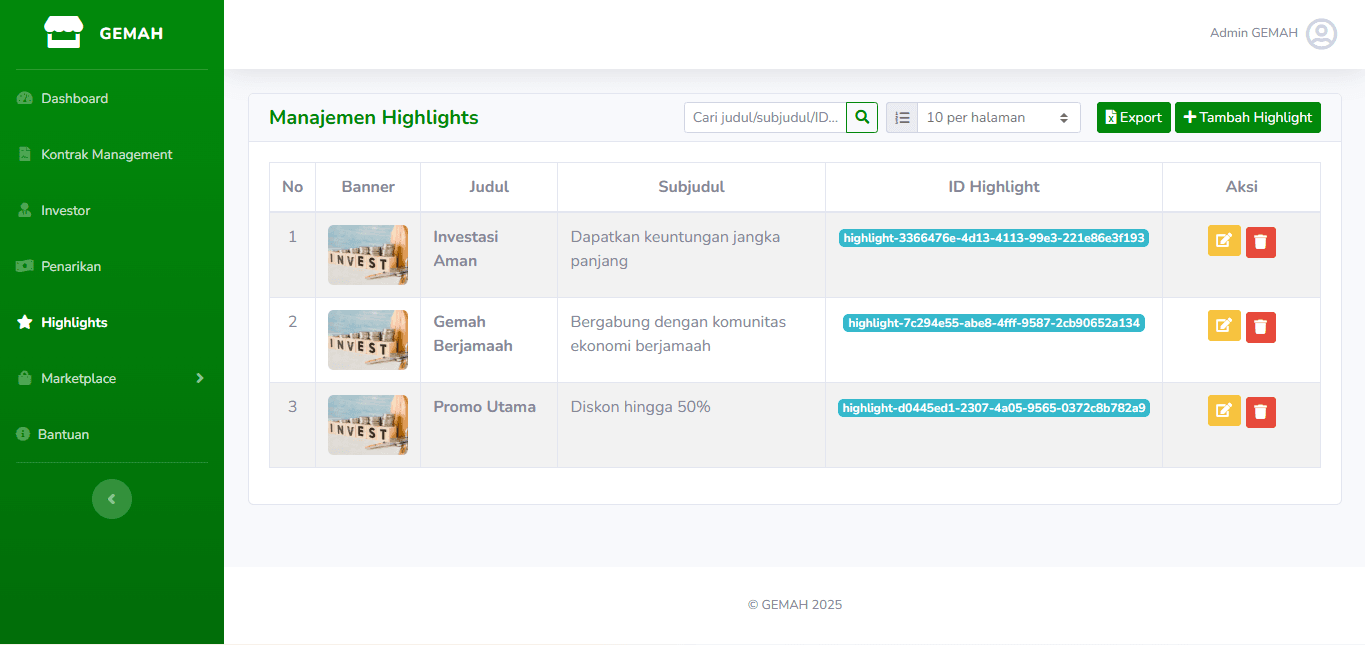Click the Export button
The width and height of the screenshot is (1365, 645).
tap(1133, 117)
